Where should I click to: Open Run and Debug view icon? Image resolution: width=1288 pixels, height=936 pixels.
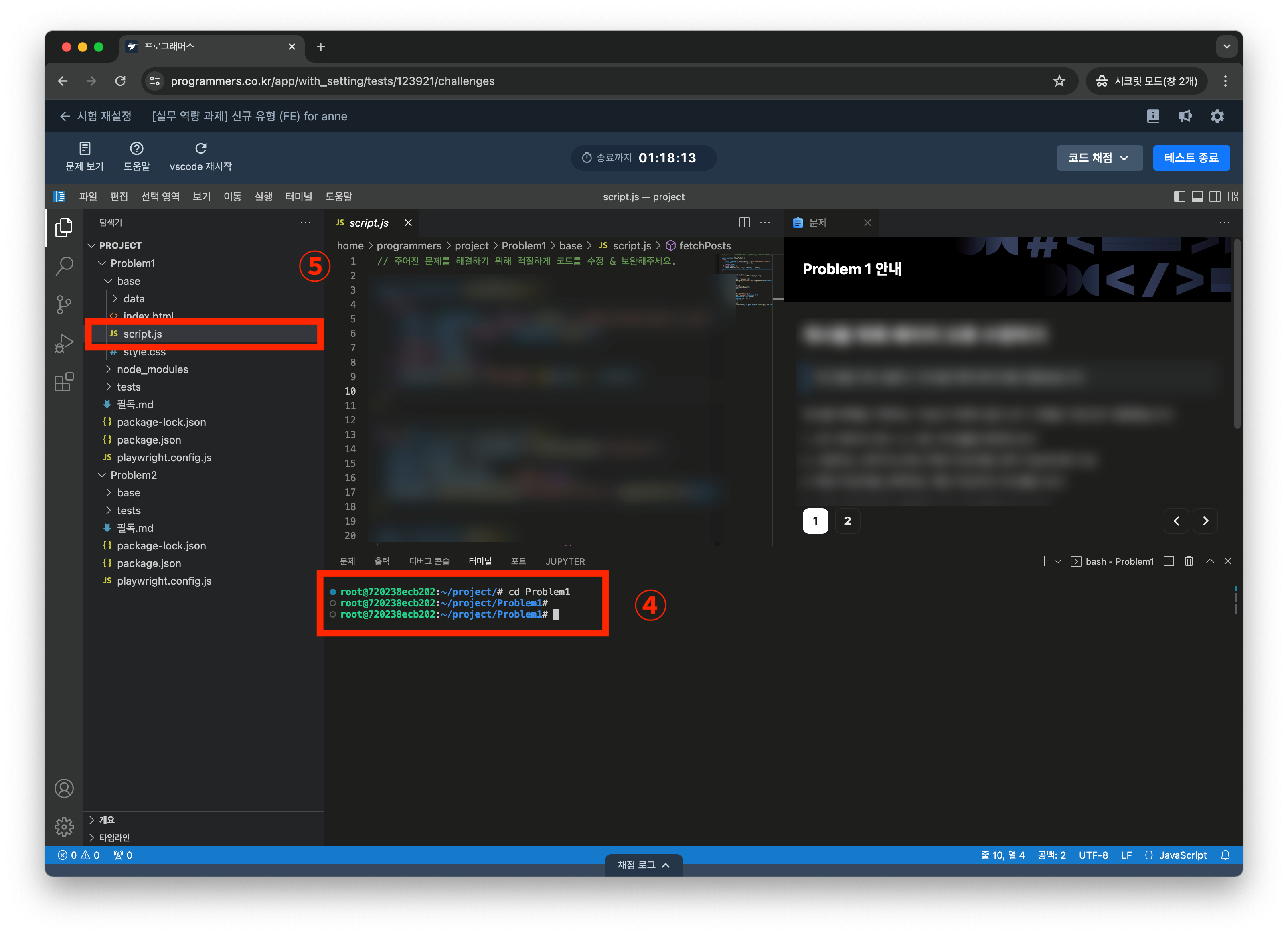(64, 343)
